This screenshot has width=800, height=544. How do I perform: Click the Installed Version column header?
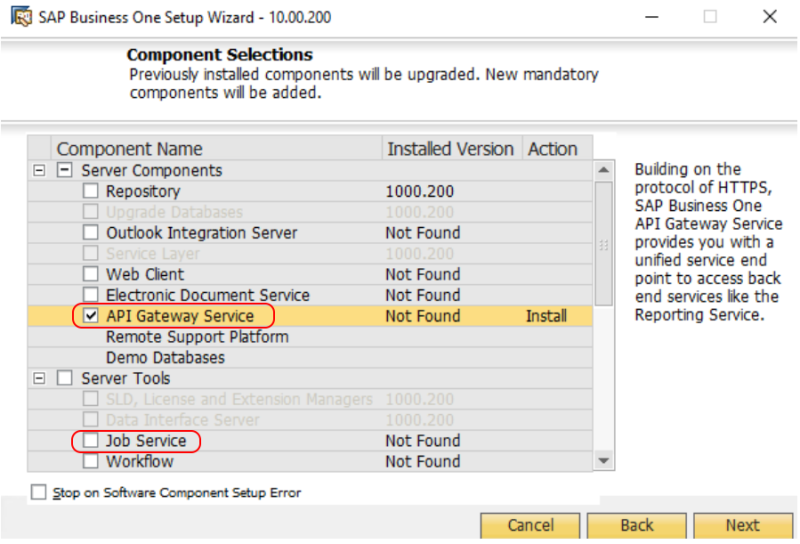pos(452,149)
